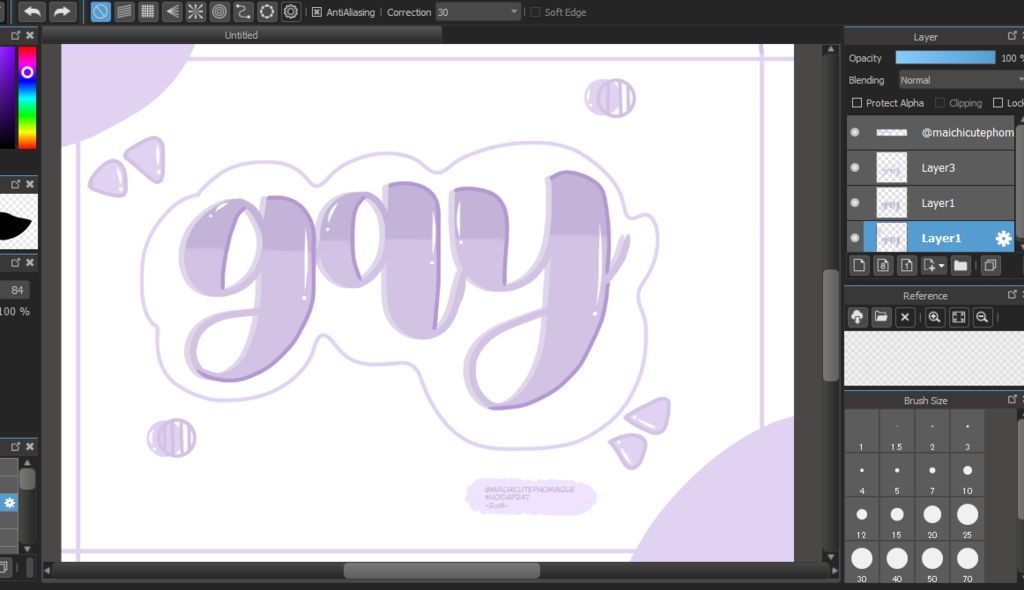1024x590 pixels.
Task: Select the unselected Layer1 row
Action: pos(931,203)
